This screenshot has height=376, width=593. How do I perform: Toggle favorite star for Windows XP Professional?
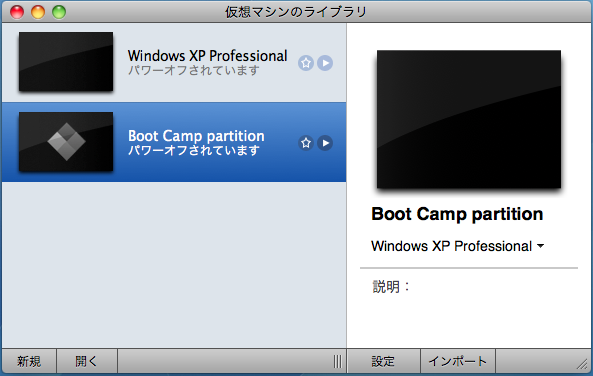click(x=306, y=63)
